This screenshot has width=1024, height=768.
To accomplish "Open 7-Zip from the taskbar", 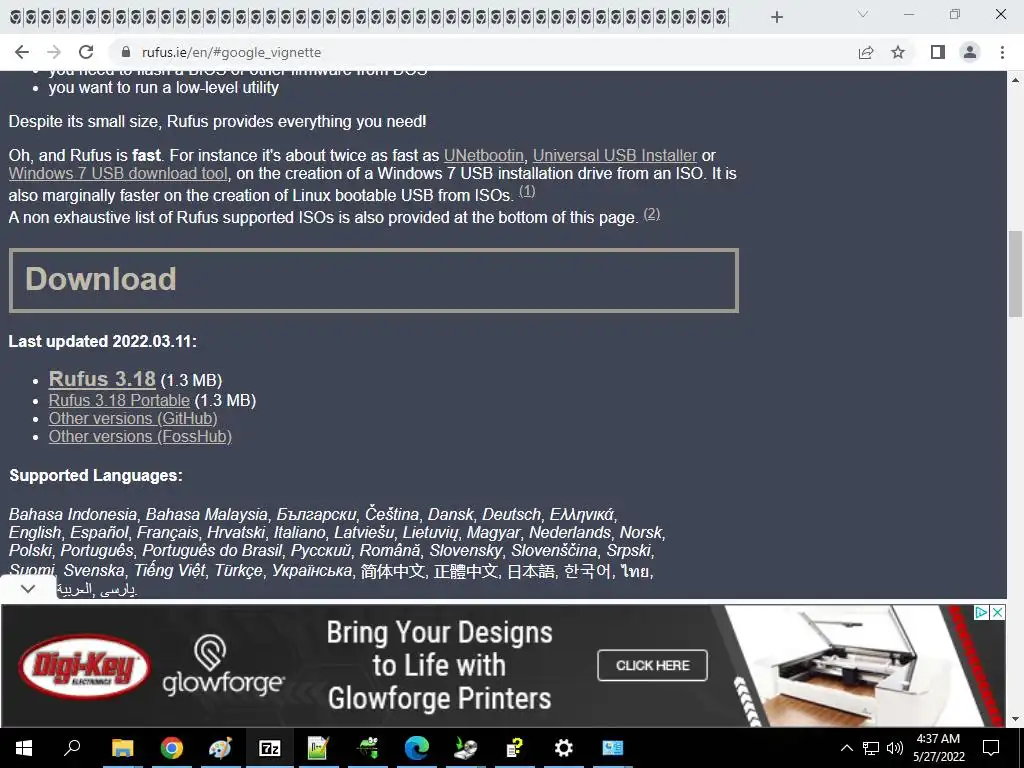I will (270, 748).
